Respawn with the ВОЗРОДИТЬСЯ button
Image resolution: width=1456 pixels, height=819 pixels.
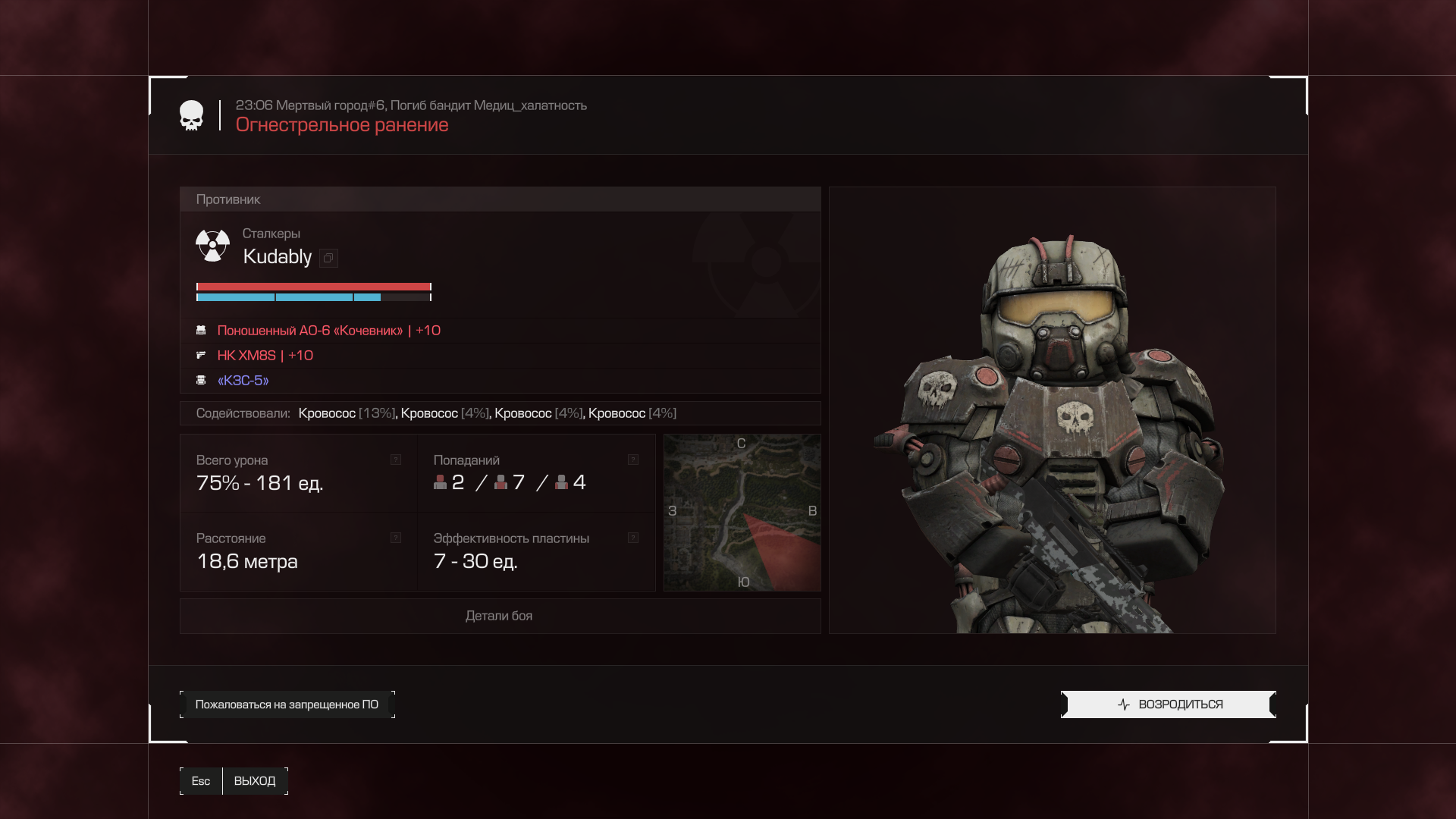1168,704
